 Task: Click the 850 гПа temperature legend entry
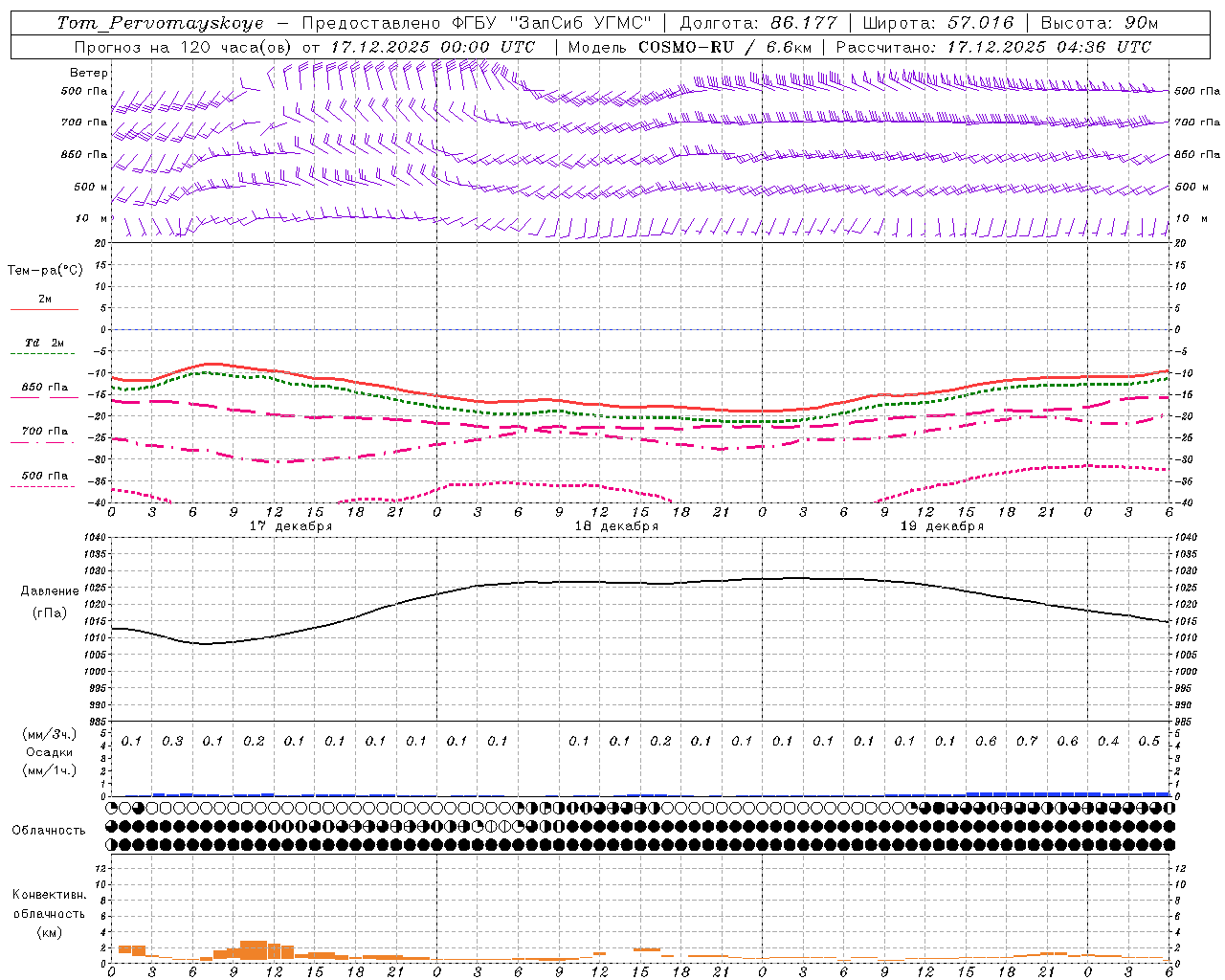tap(45, 388)
